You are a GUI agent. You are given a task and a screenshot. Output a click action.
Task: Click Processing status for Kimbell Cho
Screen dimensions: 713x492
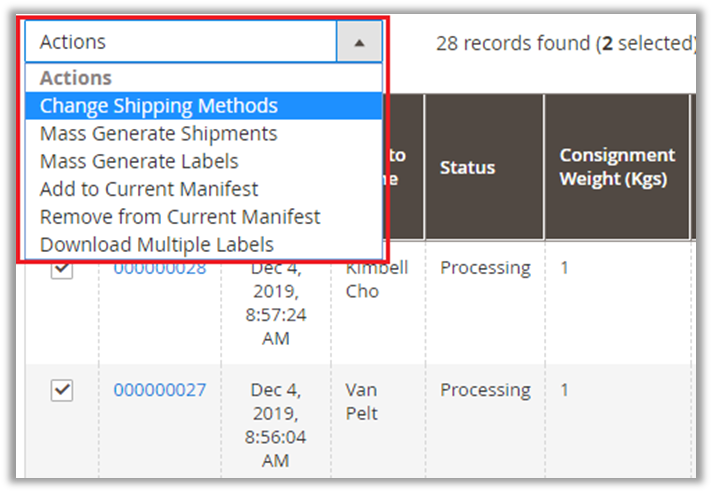[x=485, y=268]
